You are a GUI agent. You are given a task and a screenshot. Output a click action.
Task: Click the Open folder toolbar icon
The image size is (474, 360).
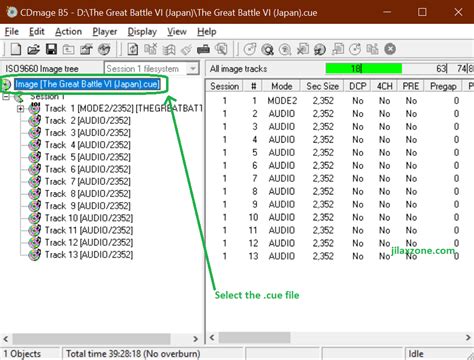(33, 49)
